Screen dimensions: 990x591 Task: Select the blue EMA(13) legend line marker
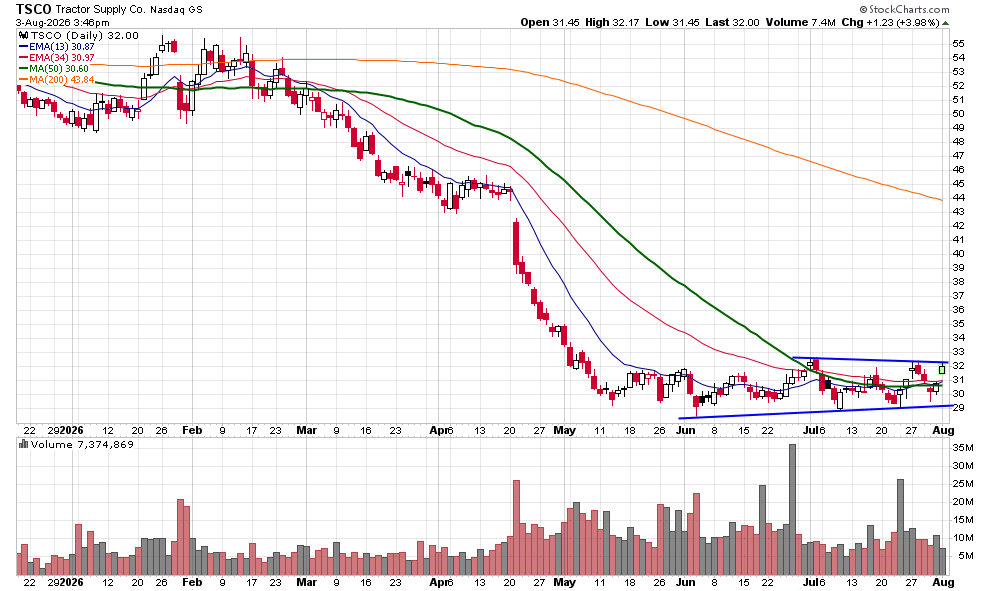pyautogui.click(x=24, y=47)
